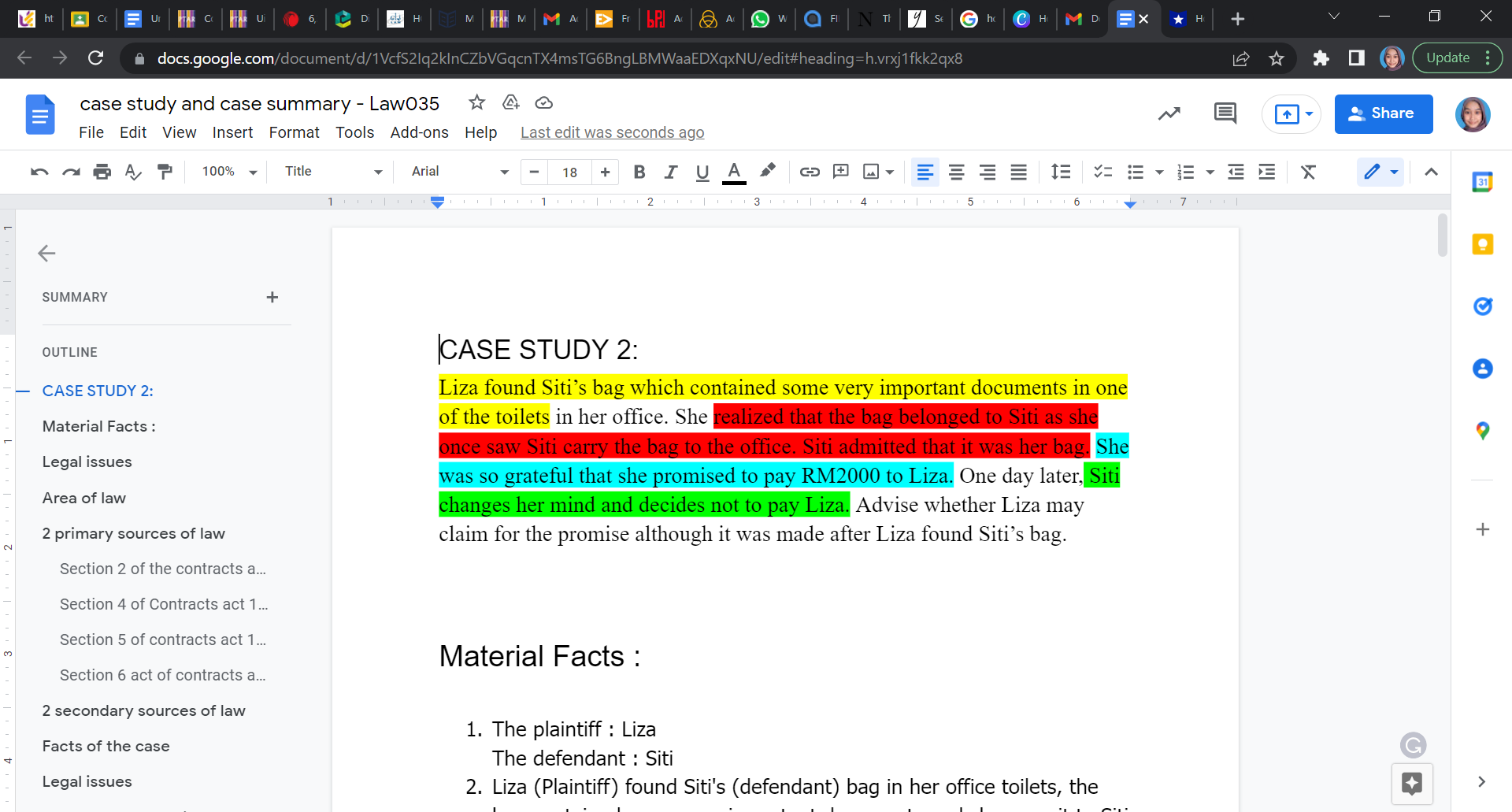Open line and paragraph spacing

(1061, 172)
